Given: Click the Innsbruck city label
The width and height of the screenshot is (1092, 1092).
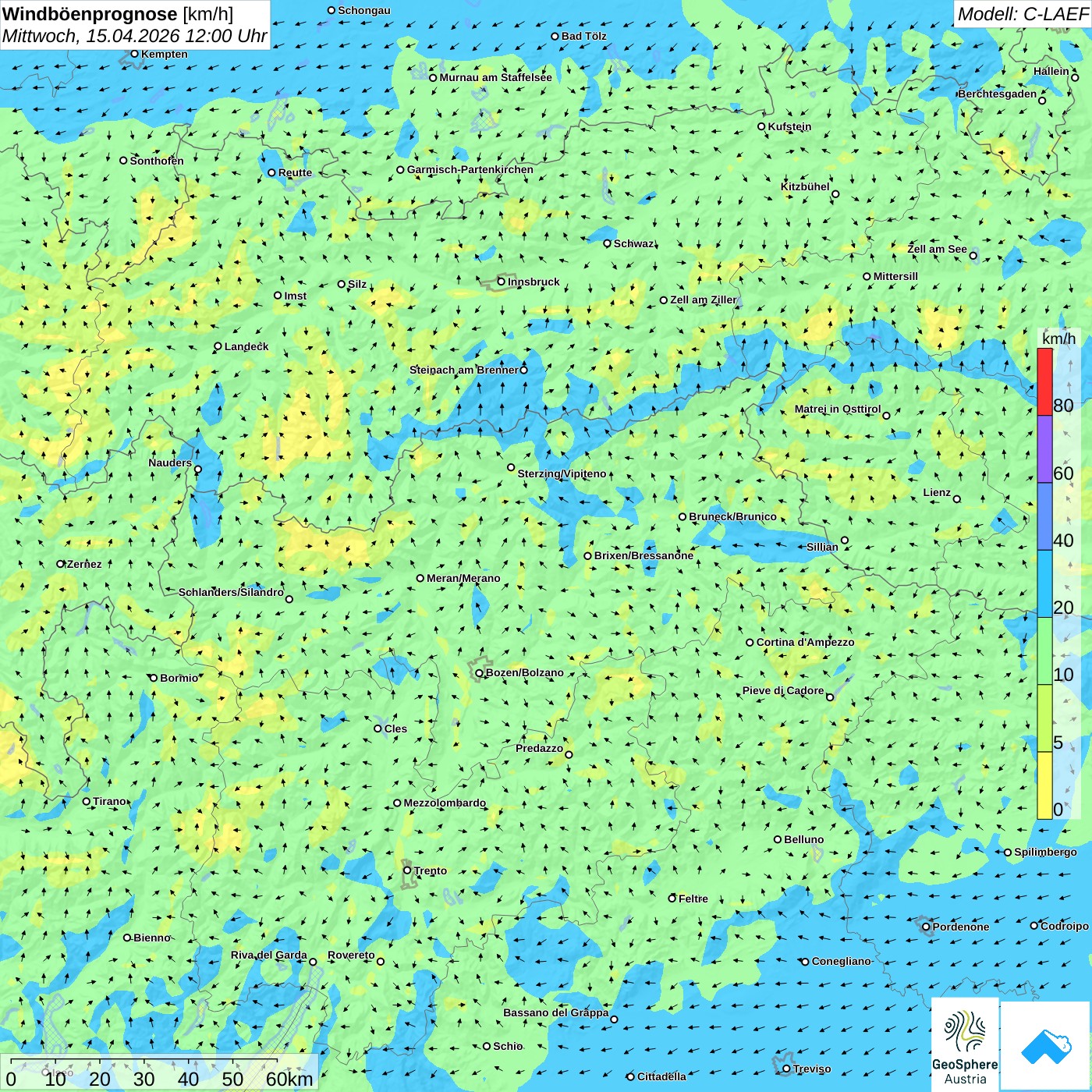Looking at the screenshot, I should pos(534,282).
